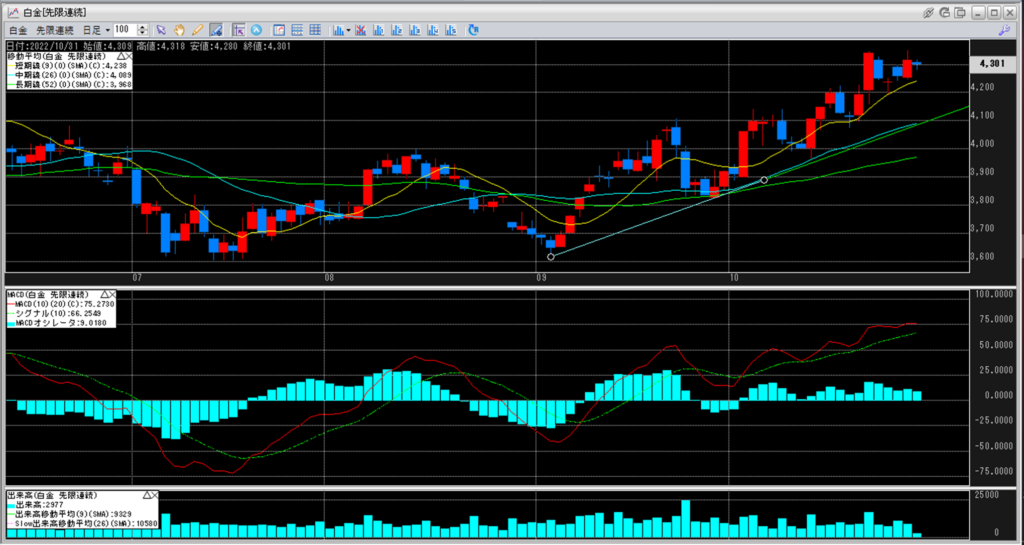Click the 白金 symbol menu item
This screenshot has height=545, width=1024.
17,31
